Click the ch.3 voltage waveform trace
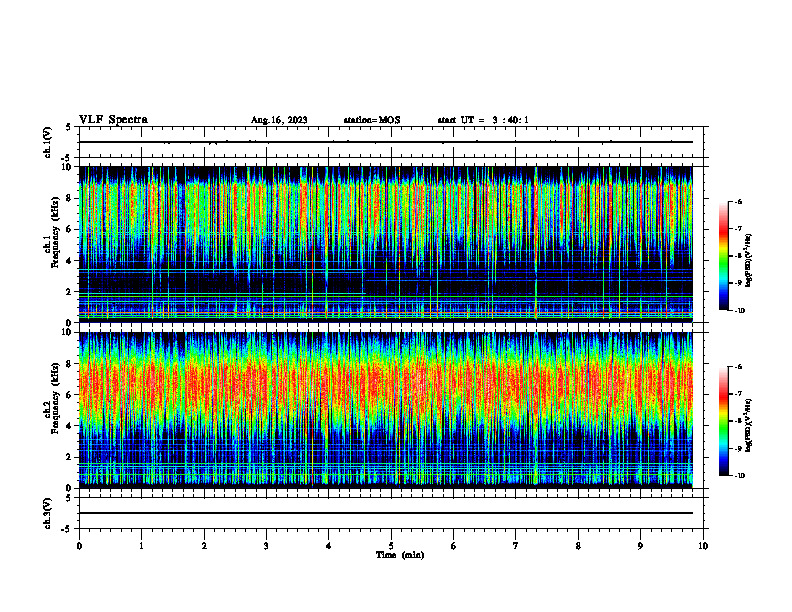792x612 pixels. tap(386, 513)
